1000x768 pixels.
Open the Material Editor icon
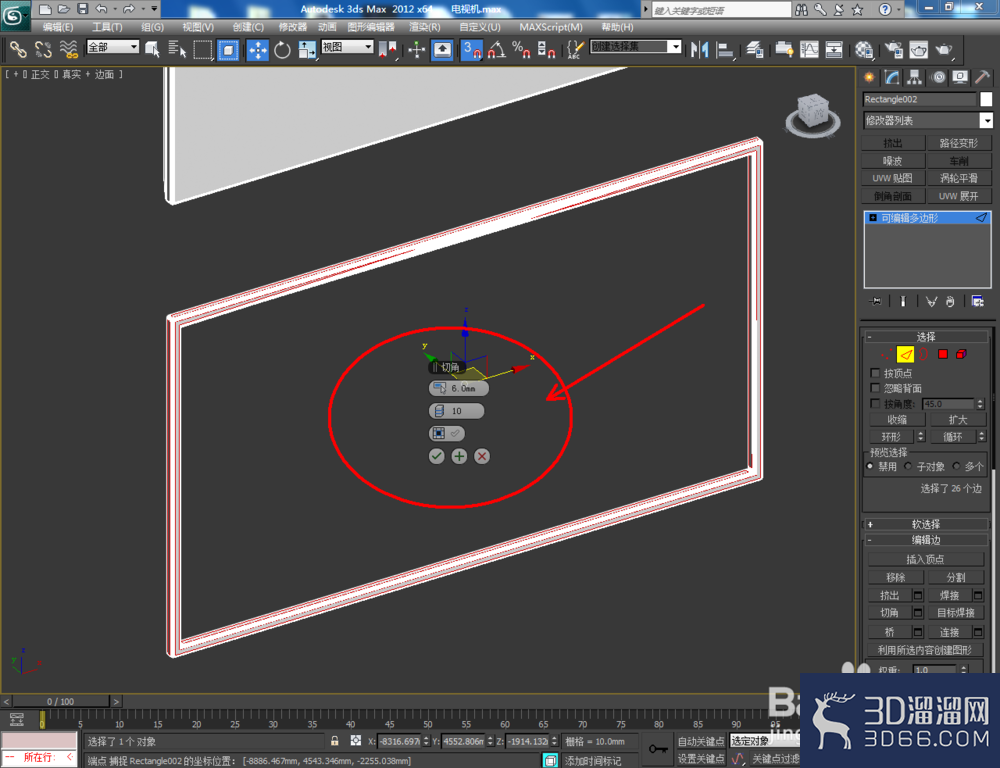[864, 50]
